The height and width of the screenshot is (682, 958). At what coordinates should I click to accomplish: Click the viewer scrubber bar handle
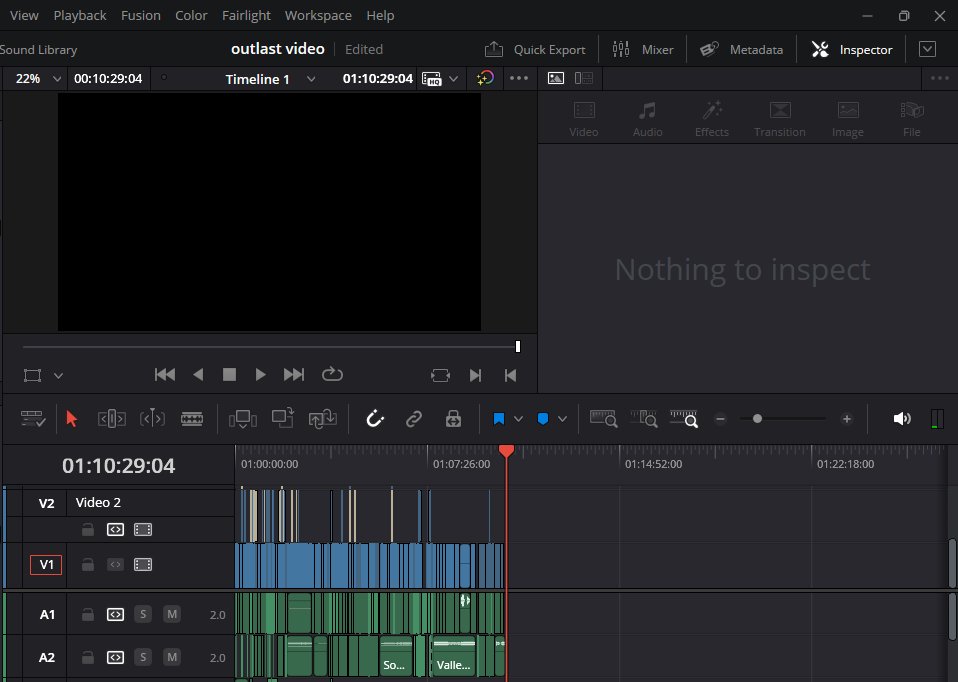[x=518, y=346]
